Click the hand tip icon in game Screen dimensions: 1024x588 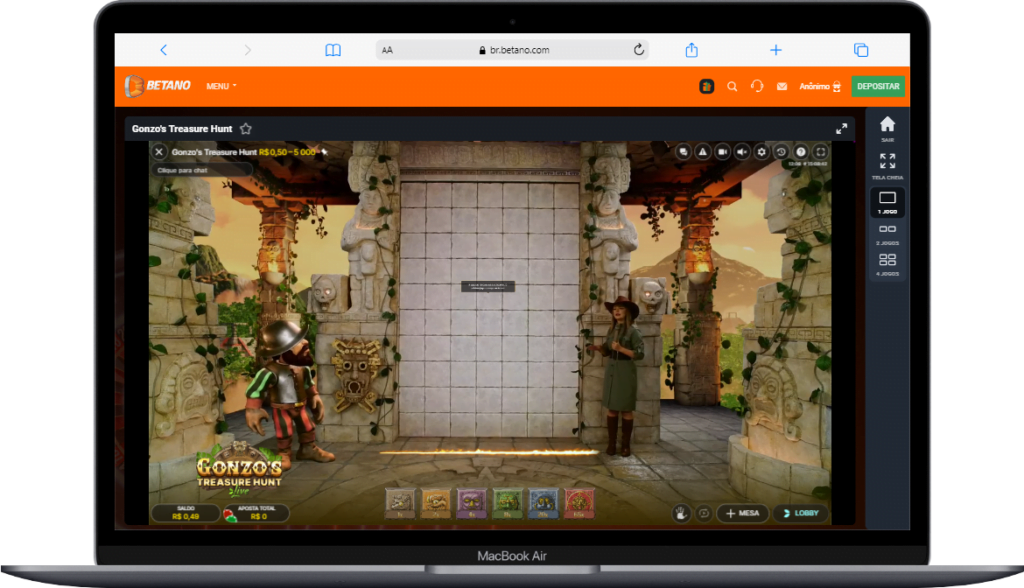tap(681, 514)
